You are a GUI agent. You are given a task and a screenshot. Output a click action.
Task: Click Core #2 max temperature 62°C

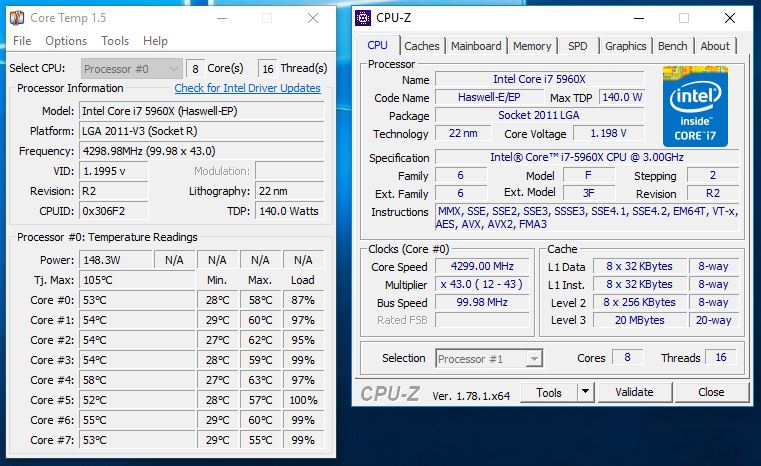click(x=261, y=340)
